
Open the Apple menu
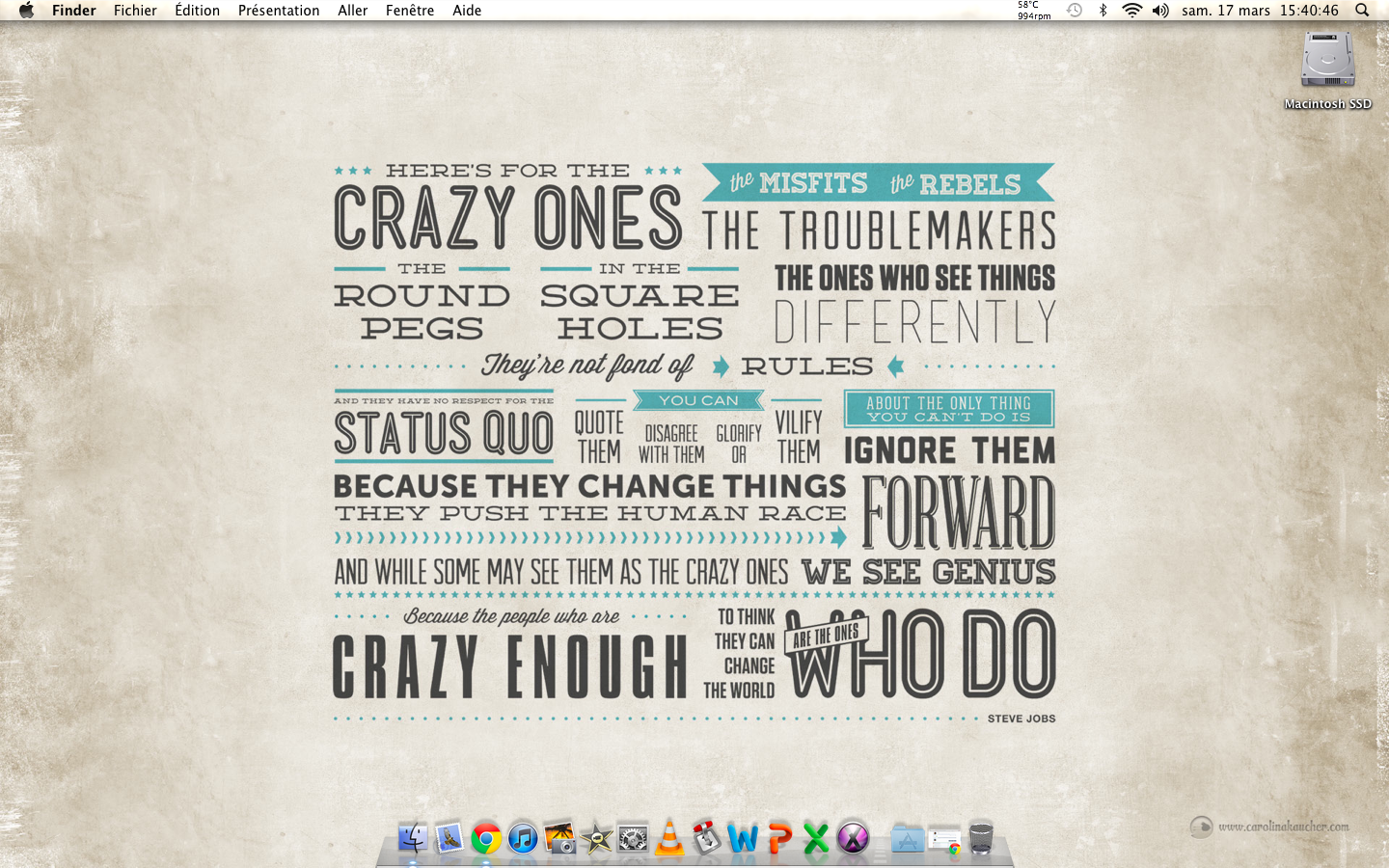point(26,10)
